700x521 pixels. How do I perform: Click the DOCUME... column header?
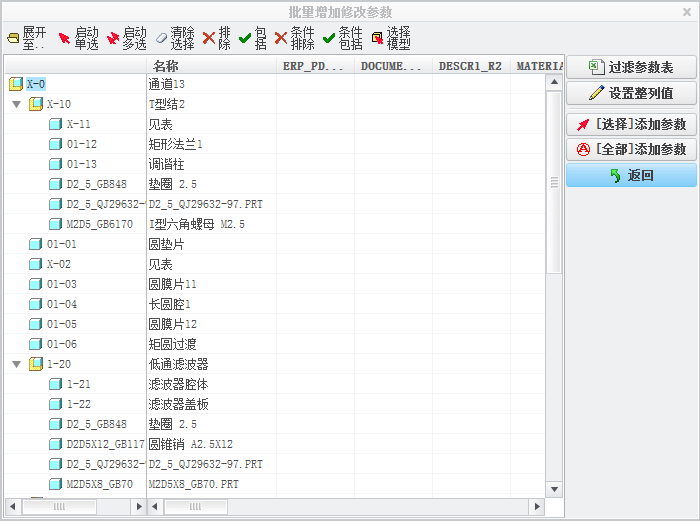(393, 66)
